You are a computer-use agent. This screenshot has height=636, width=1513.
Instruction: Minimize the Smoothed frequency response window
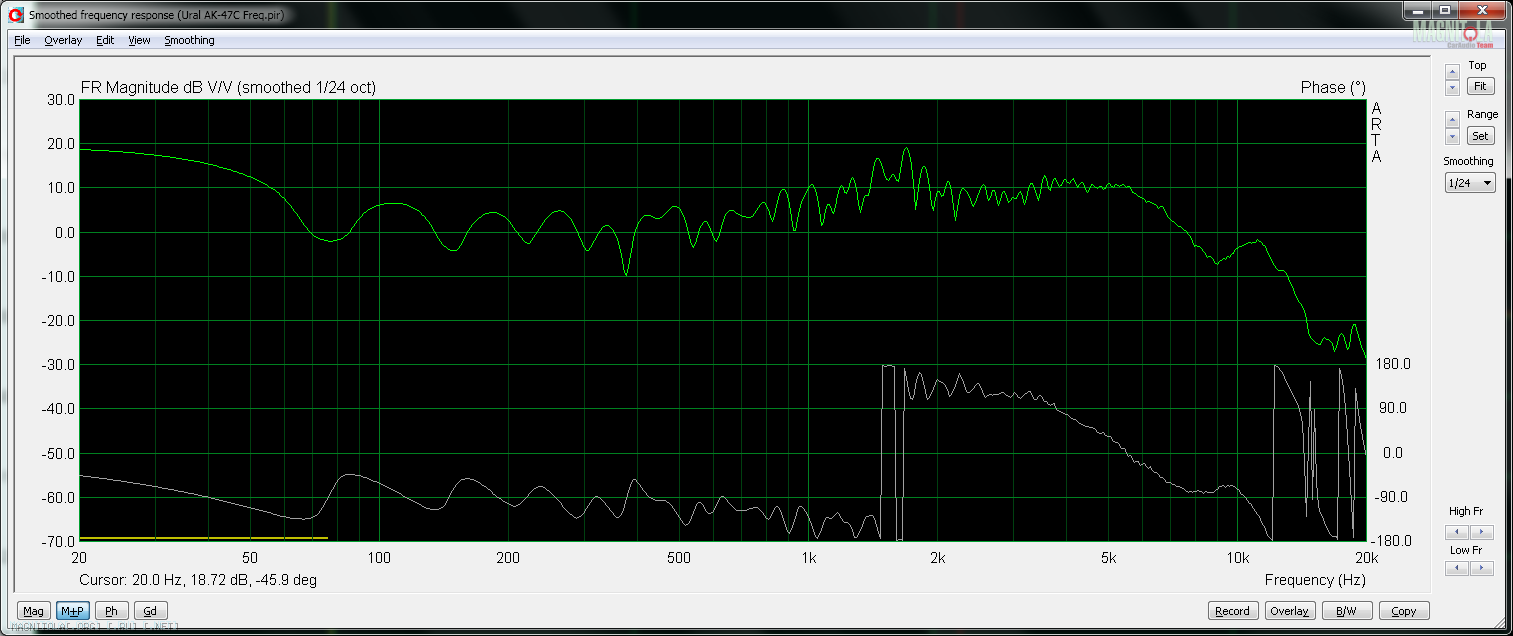click(x=1420, y=9)
